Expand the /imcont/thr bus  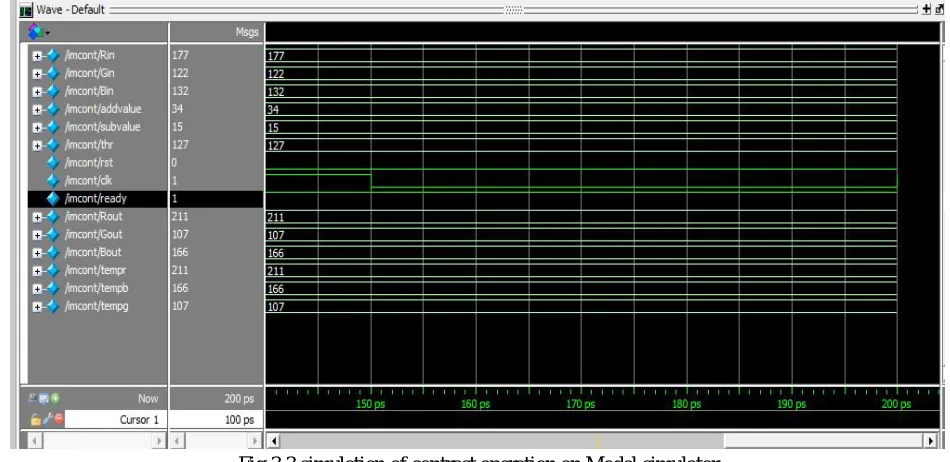click(x=37, y=145)
